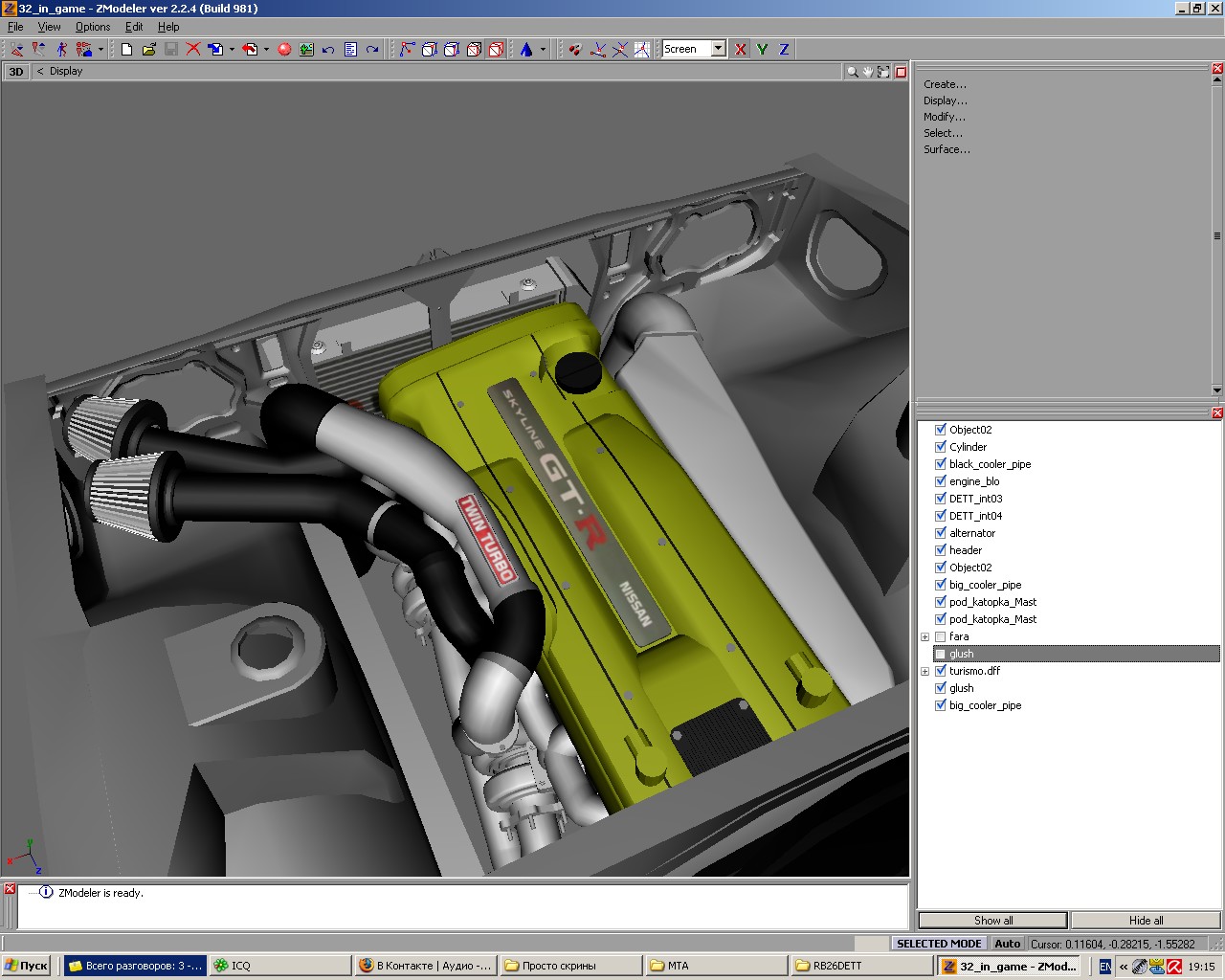The height and width of the screenshot is (980, 1225).
Task: Click command panel scrollbar down arrow
Action: coord(1216,390)
